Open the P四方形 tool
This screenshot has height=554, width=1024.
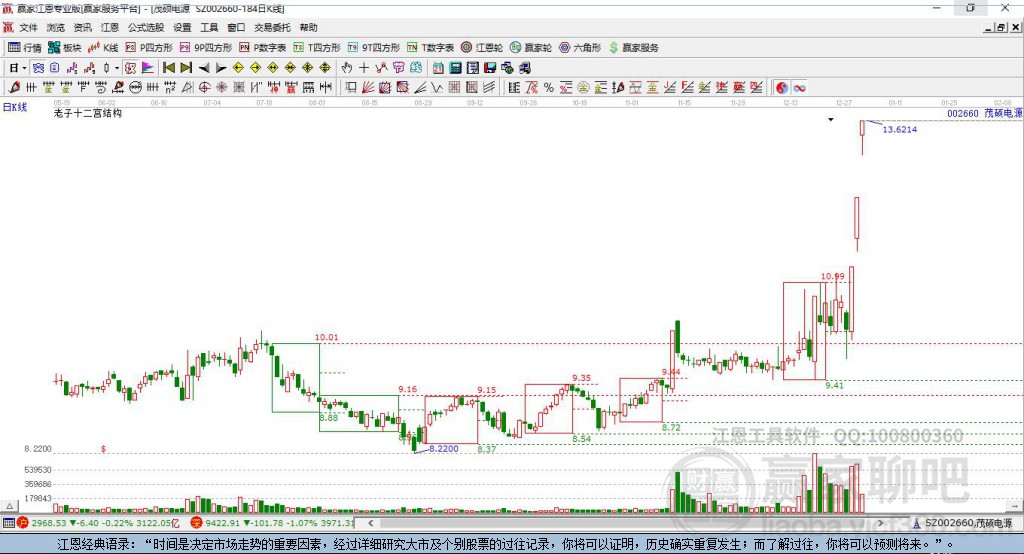[x=149, y=48]
